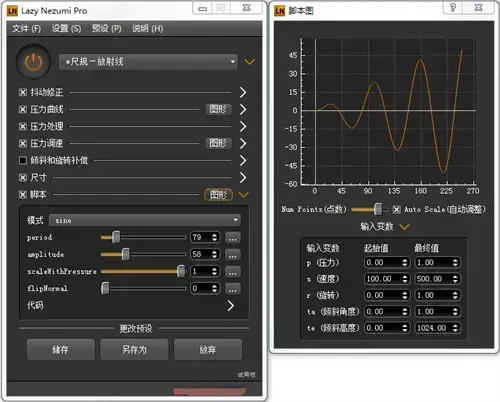Click the help question mark in 脚本图 window

pos(453,8)
